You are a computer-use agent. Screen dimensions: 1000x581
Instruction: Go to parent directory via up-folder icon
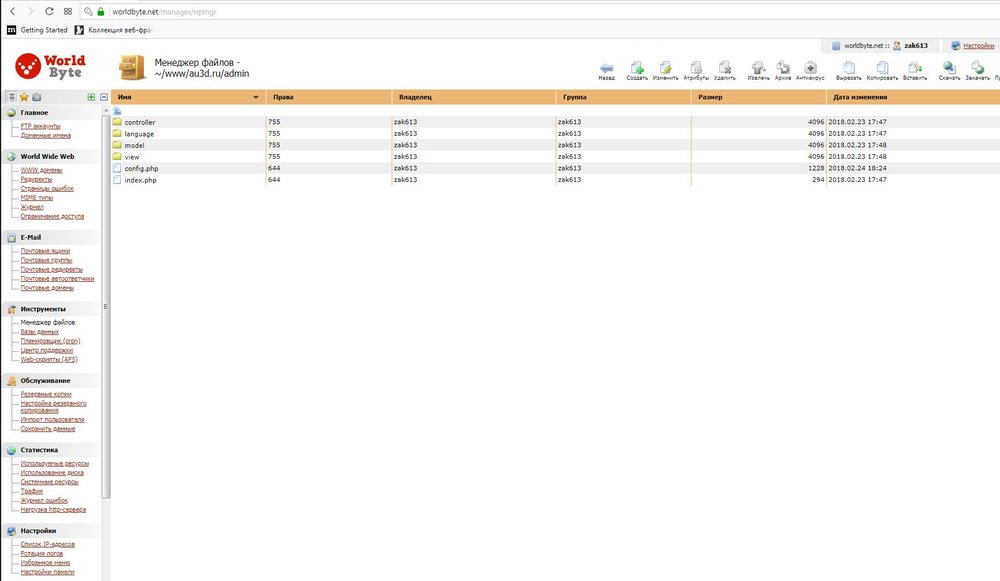[x=117, y=110]
